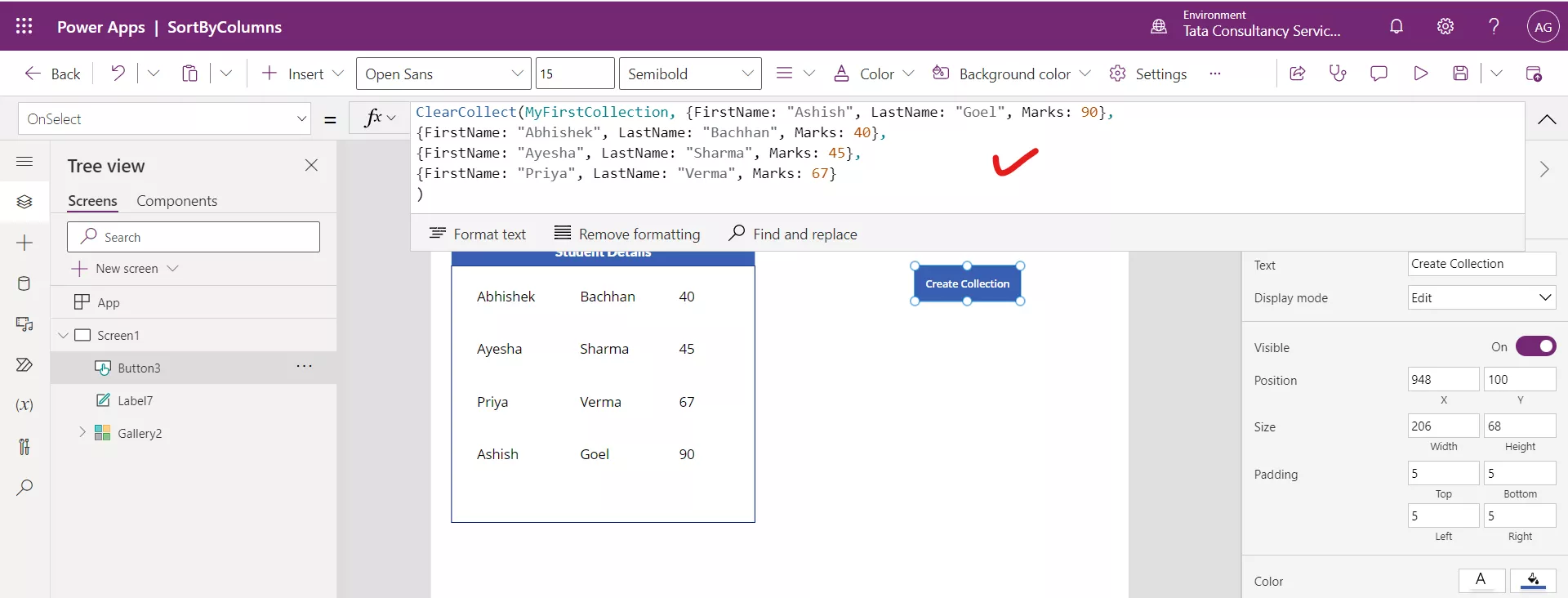Open the AG account avatar
The width and height of the screenshot is (1568, 598).
(x=1543, y=26)
